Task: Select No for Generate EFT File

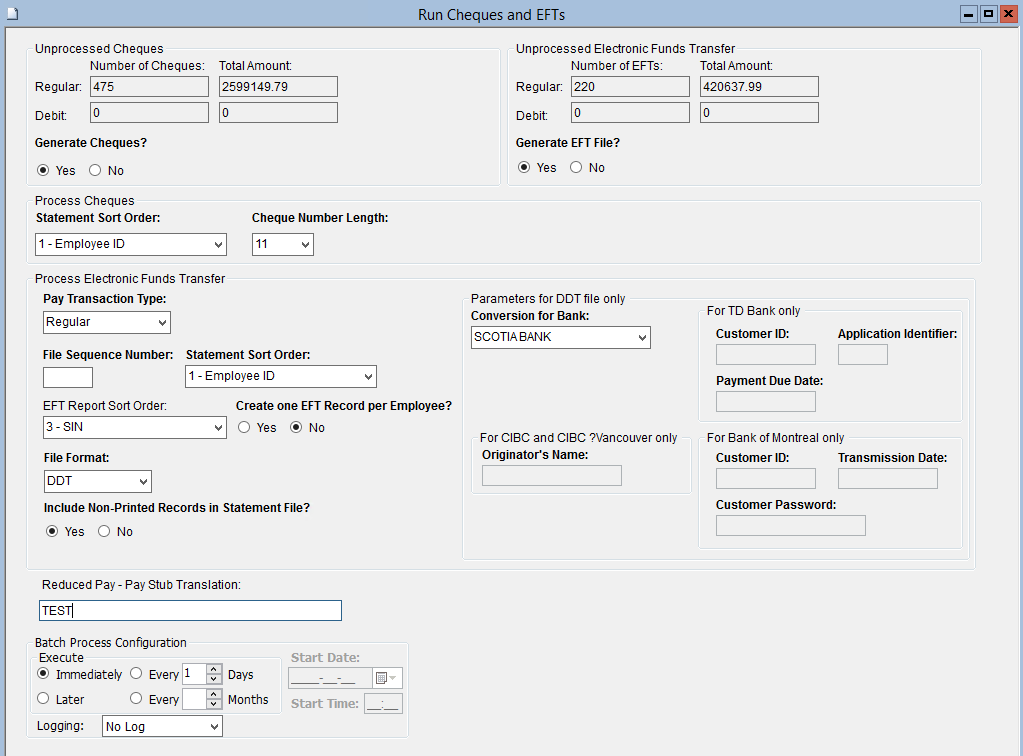Action: 576,168
